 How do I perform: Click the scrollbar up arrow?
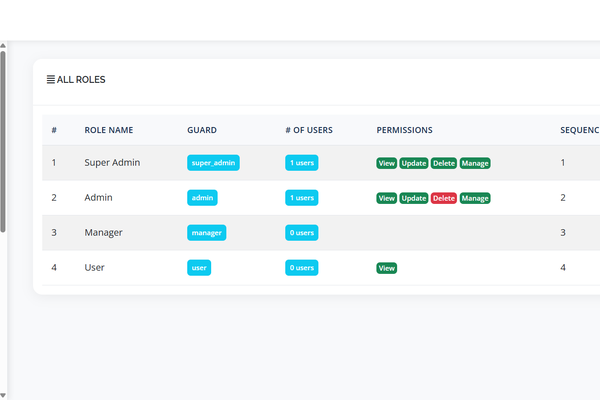tap(3, 46)
